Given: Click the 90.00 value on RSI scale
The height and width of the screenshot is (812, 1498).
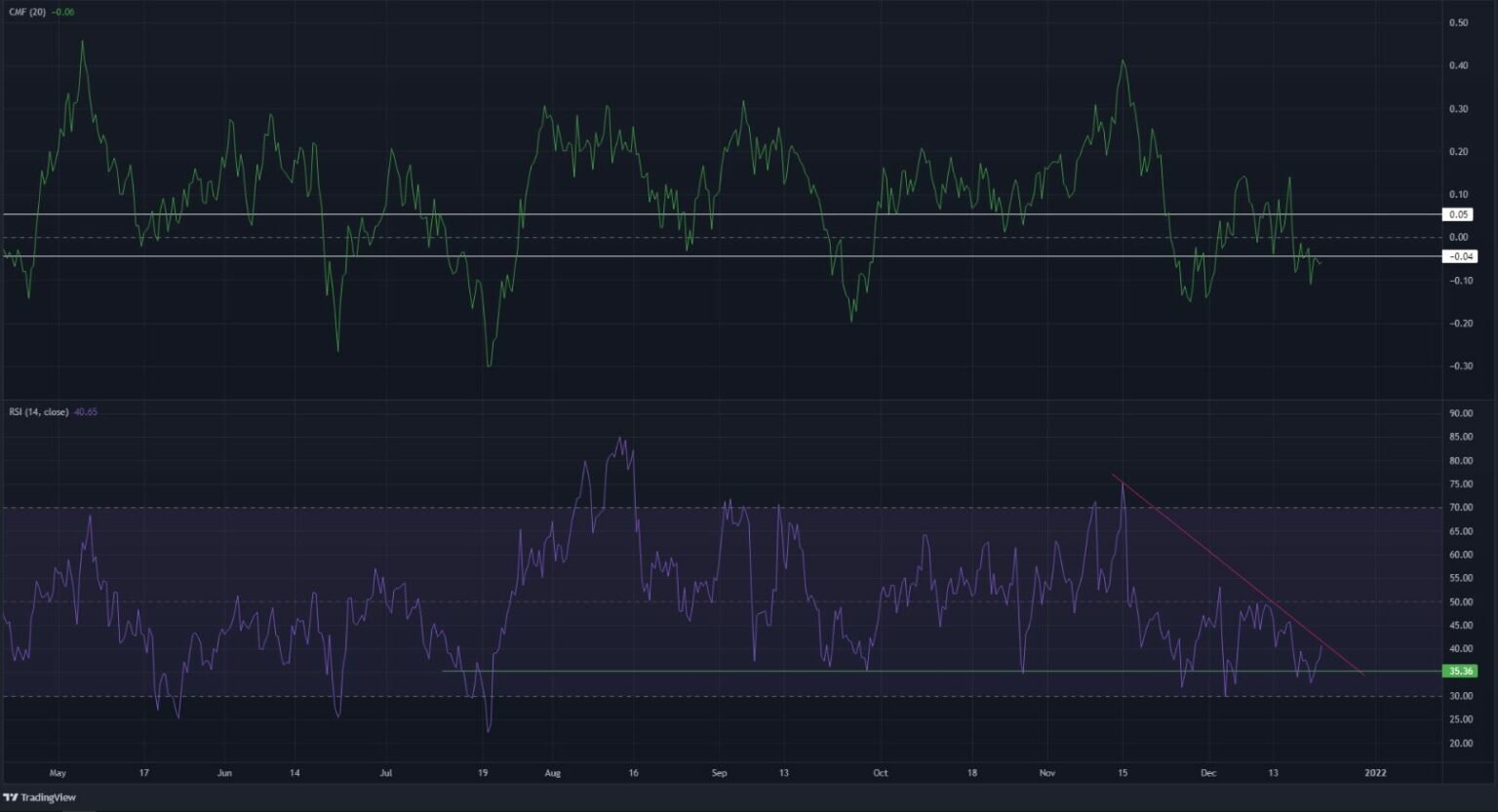Looking at the screenshot, I should pos(1460,412).
